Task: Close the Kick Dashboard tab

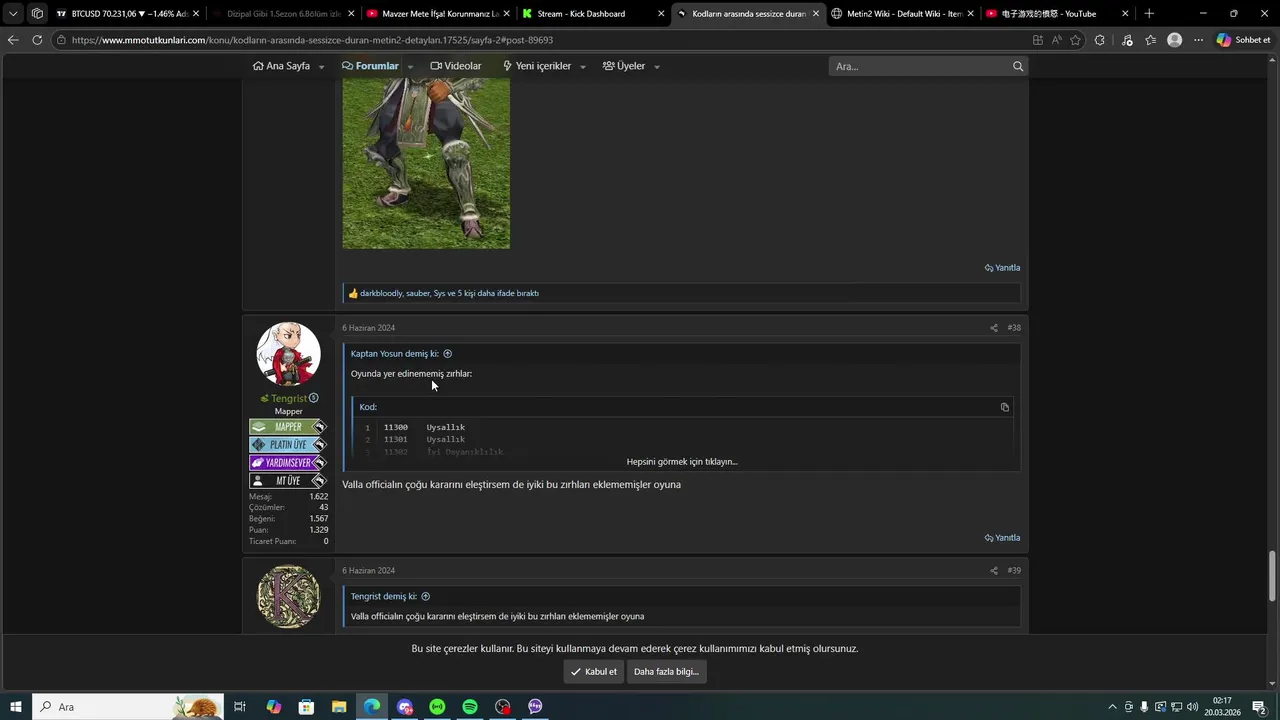Action: [661, 14]
